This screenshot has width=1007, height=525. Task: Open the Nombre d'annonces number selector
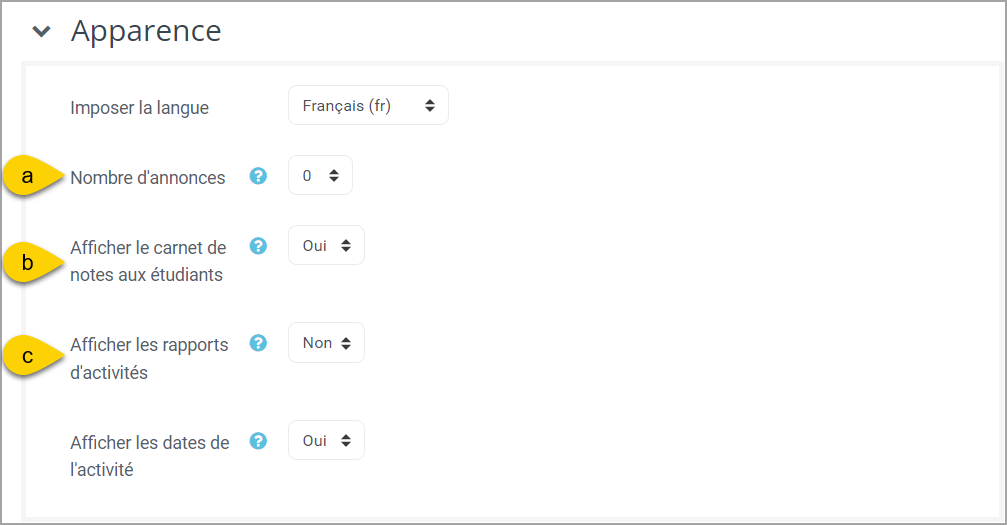point(320,175)
